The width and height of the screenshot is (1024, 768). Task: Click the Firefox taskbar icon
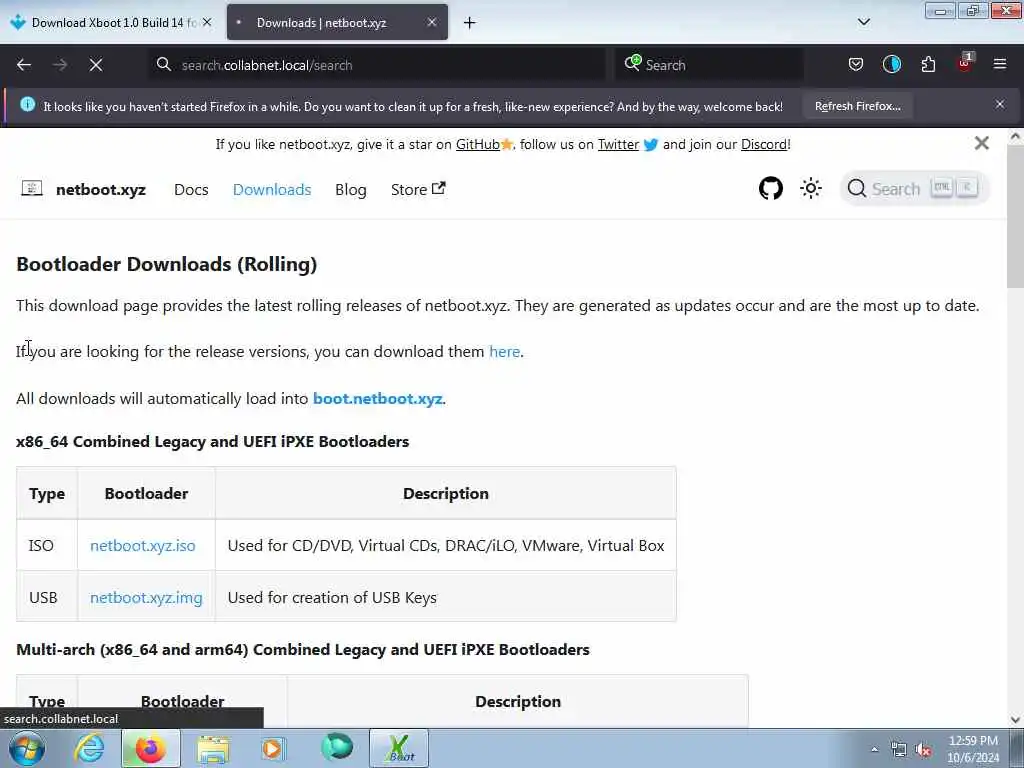click(x=150, y=748)
